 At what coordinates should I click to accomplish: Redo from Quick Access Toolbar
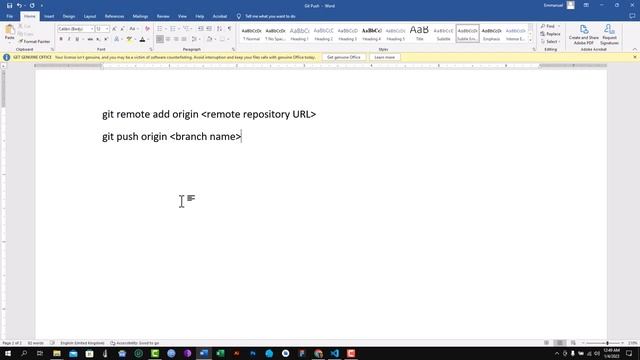click(x=32, y=6)
